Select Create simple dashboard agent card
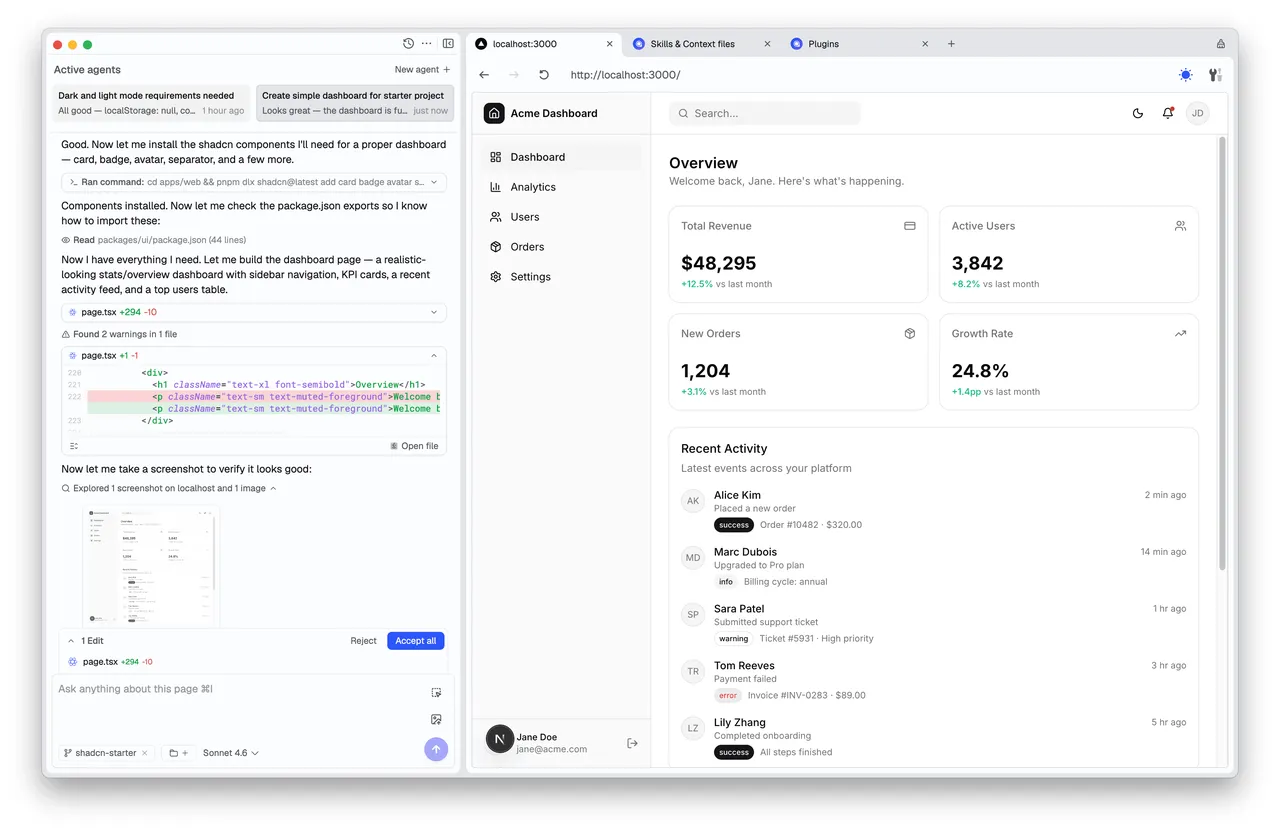1280x833 pixels. coord(355,103)
